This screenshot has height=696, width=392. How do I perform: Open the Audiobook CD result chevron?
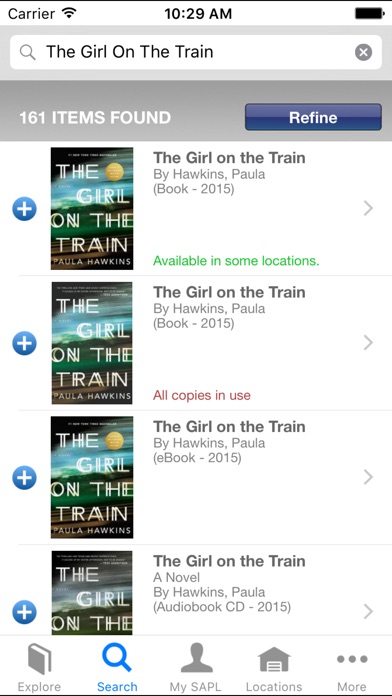click(x=368, y=612)
